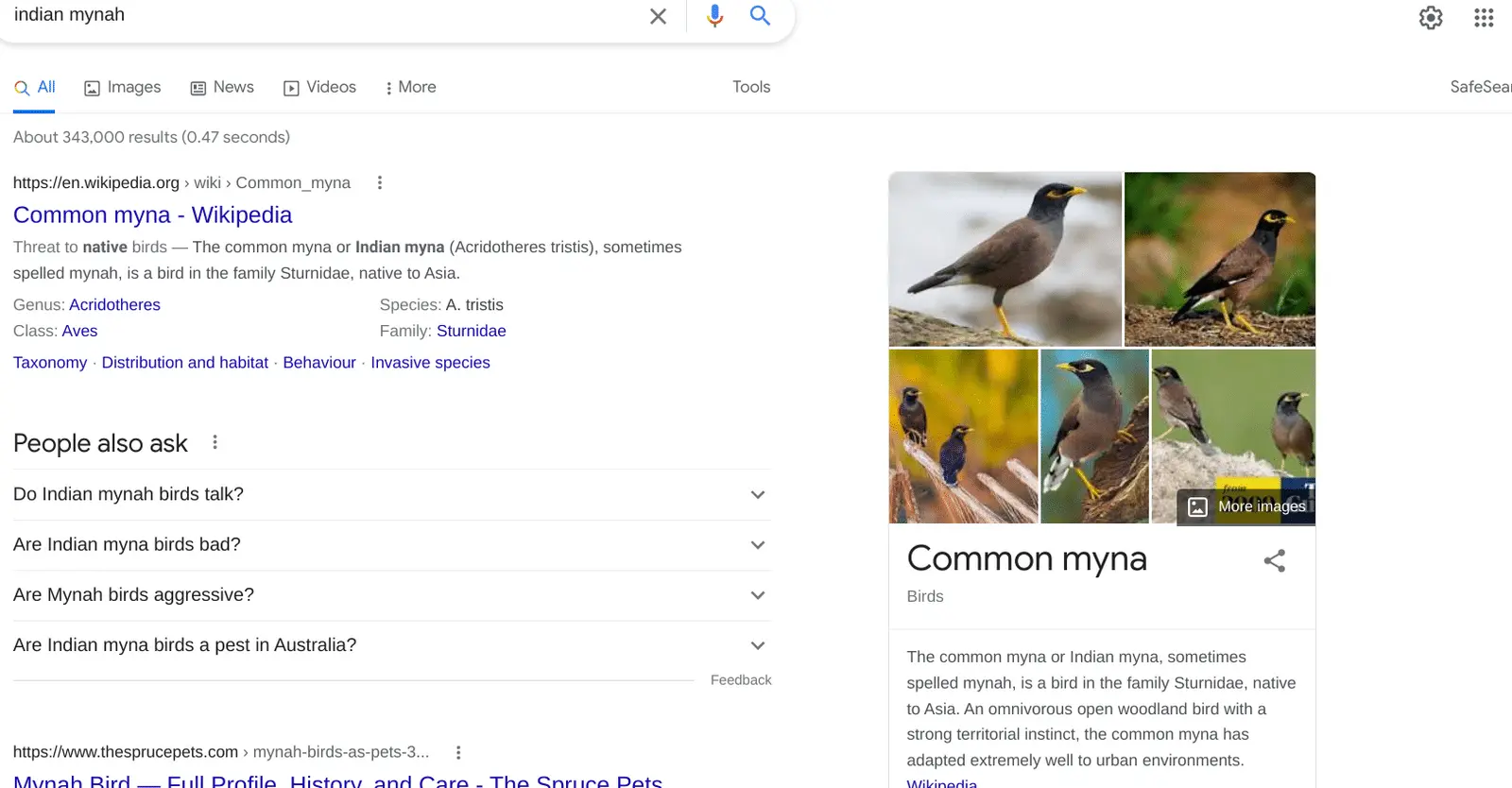This screenshot has width=1512, height=788.
Task: Share the Common myna knowledge panel
Action: point(1274,560)
